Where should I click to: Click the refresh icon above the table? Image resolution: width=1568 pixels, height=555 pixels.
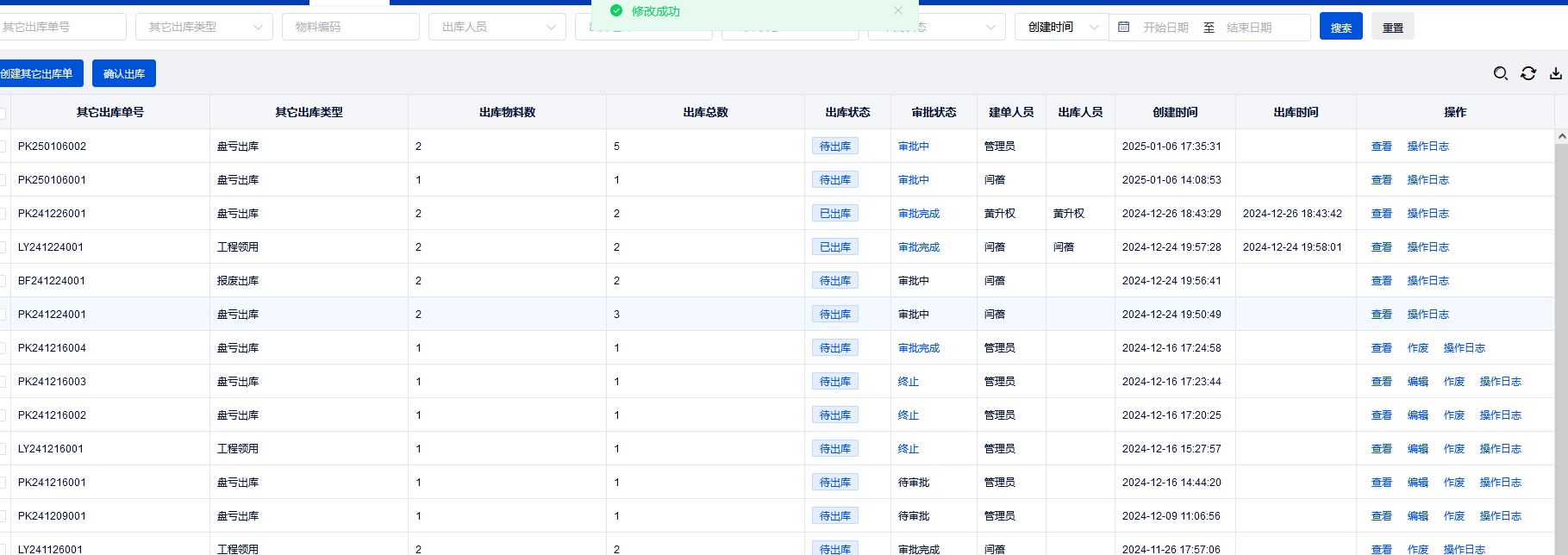[1527, 74]
